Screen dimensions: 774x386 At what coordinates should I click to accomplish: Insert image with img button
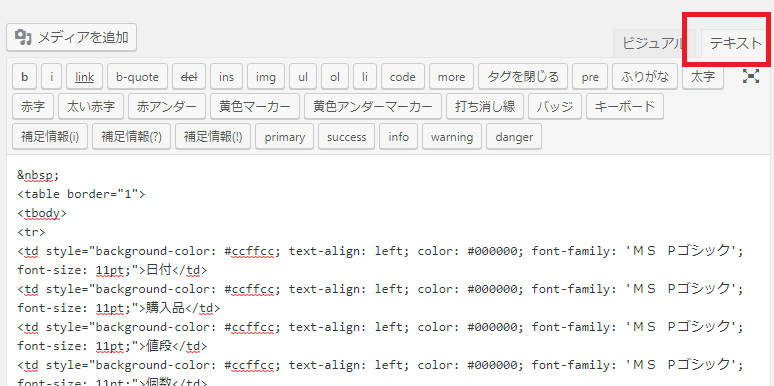point(266,77)
